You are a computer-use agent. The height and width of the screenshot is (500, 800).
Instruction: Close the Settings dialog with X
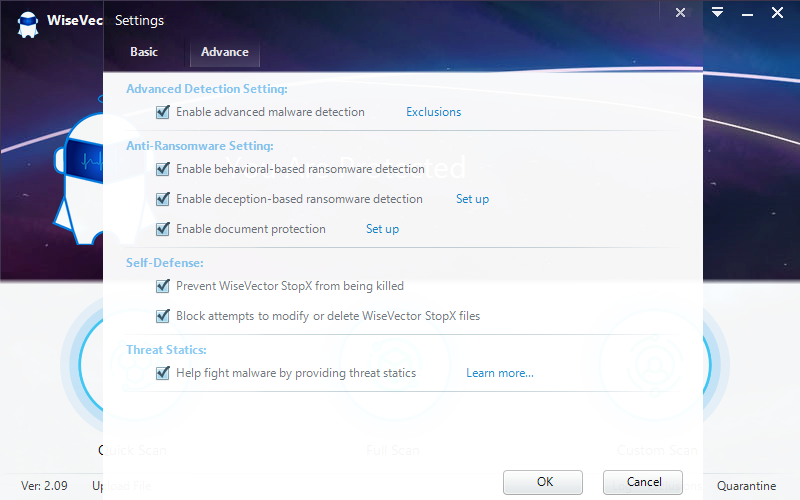point(680,13)
